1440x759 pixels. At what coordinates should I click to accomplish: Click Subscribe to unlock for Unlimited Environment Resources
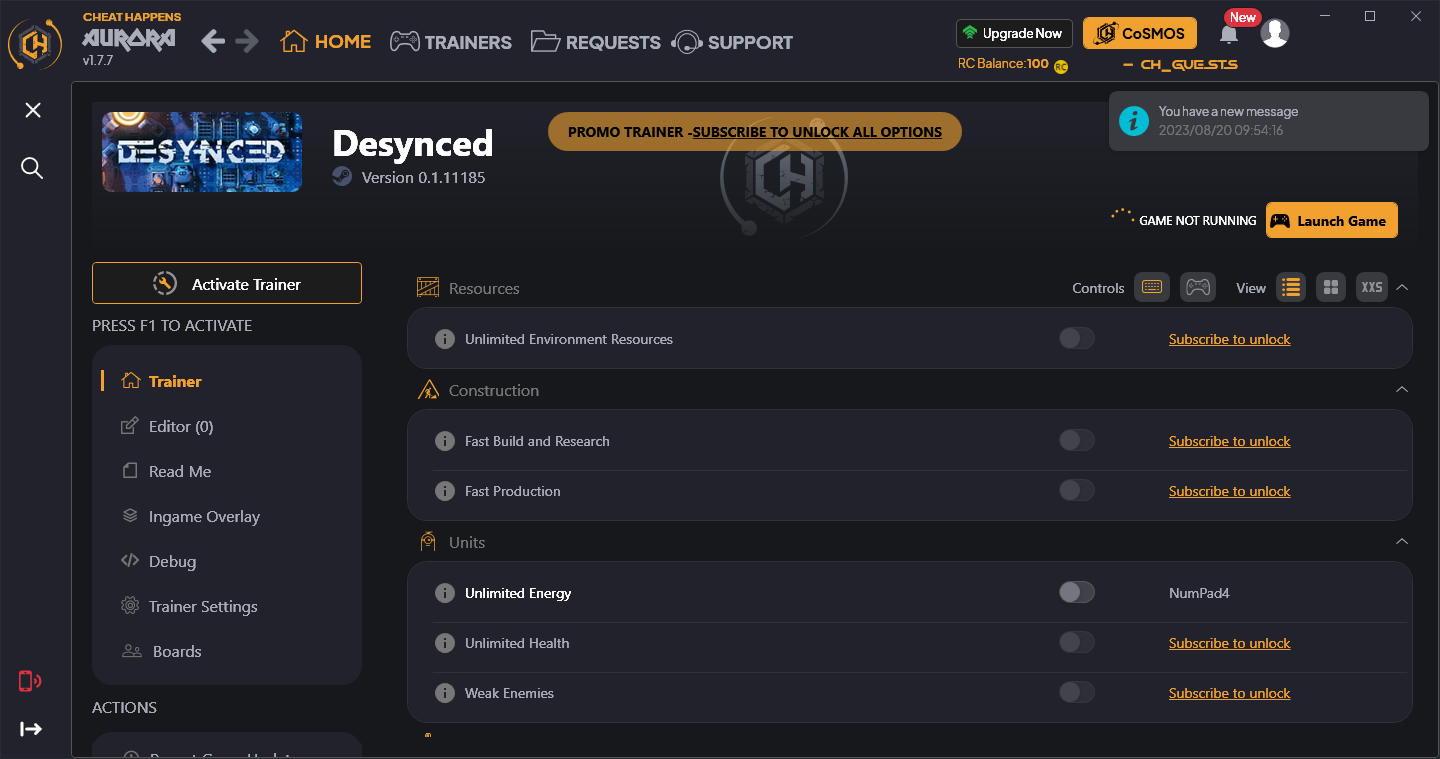coord(1229,339)
